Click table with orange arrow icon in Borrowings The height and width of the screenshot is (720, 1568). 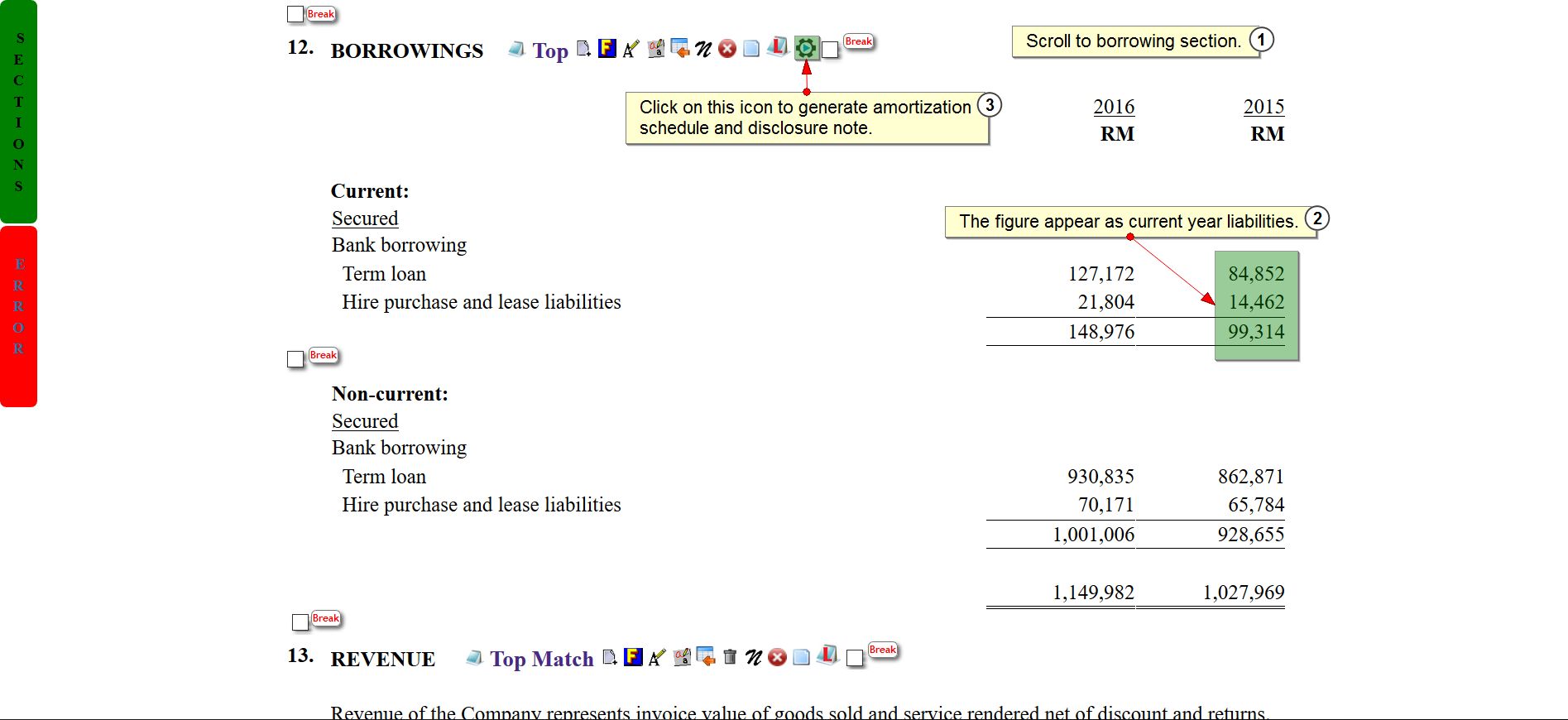[x=680, y=49]
